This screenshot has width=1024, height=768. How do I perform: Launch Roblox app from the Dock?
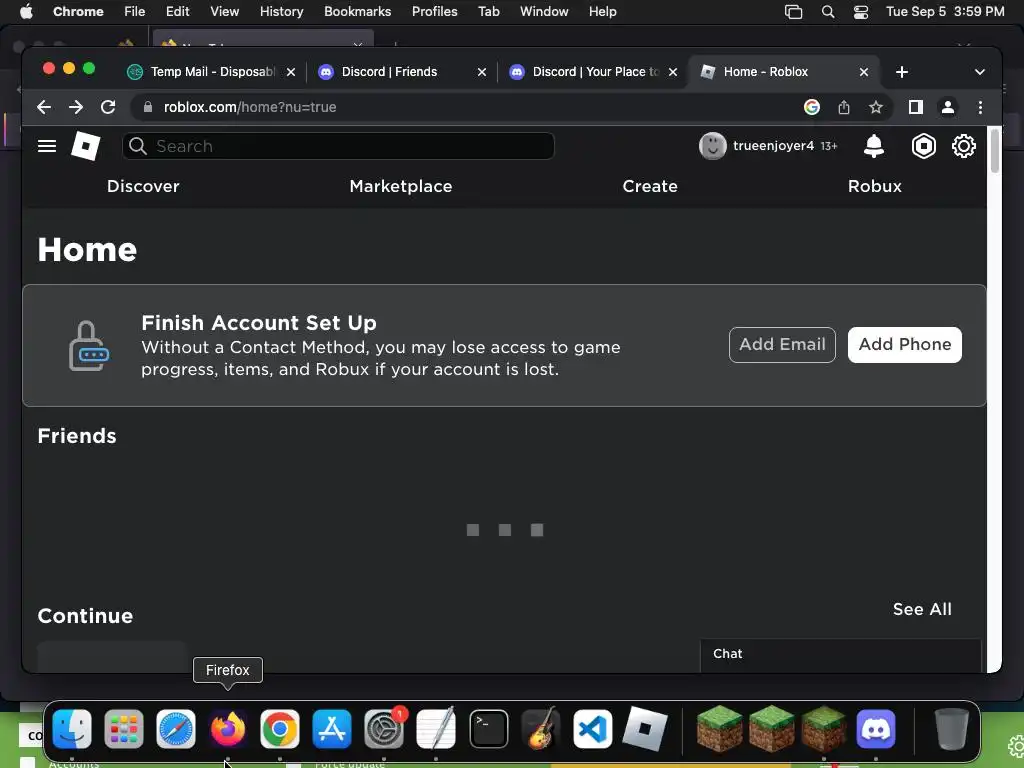pos(645,728)
